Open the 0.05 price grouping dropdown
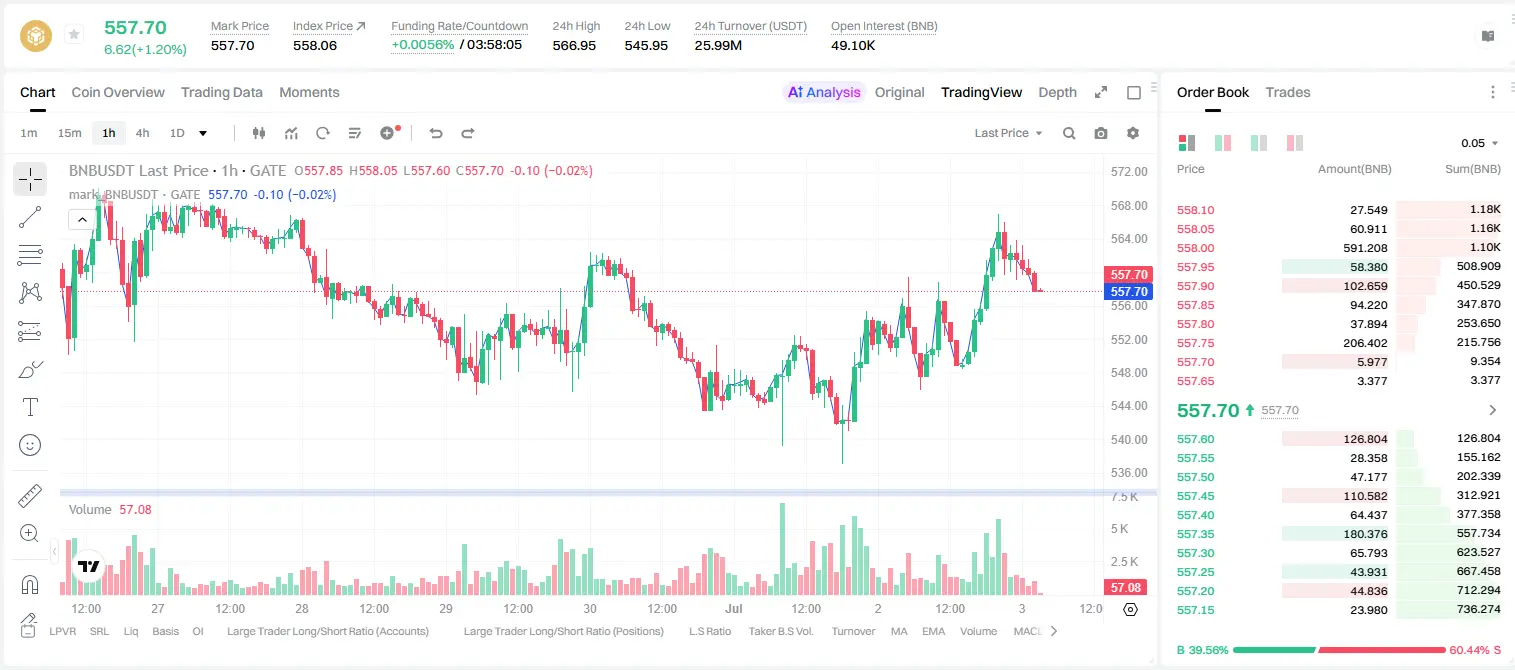Screen dimensions: 1515x670 coord(1480,143)
